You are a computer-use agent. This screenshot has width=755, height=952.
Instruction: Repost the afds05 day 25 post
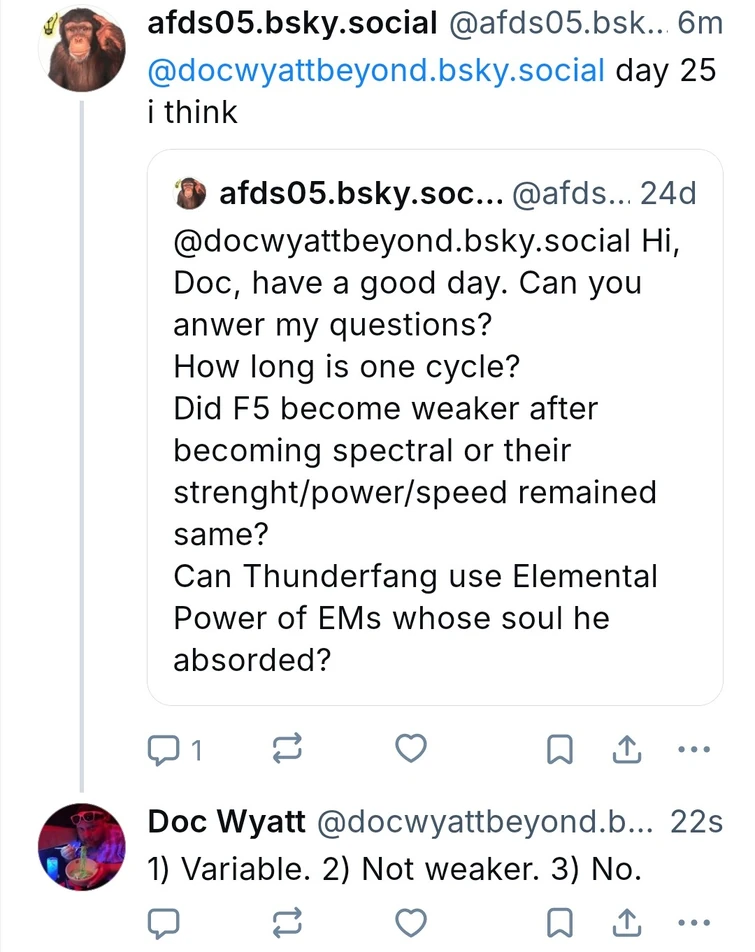click(286, 749)
